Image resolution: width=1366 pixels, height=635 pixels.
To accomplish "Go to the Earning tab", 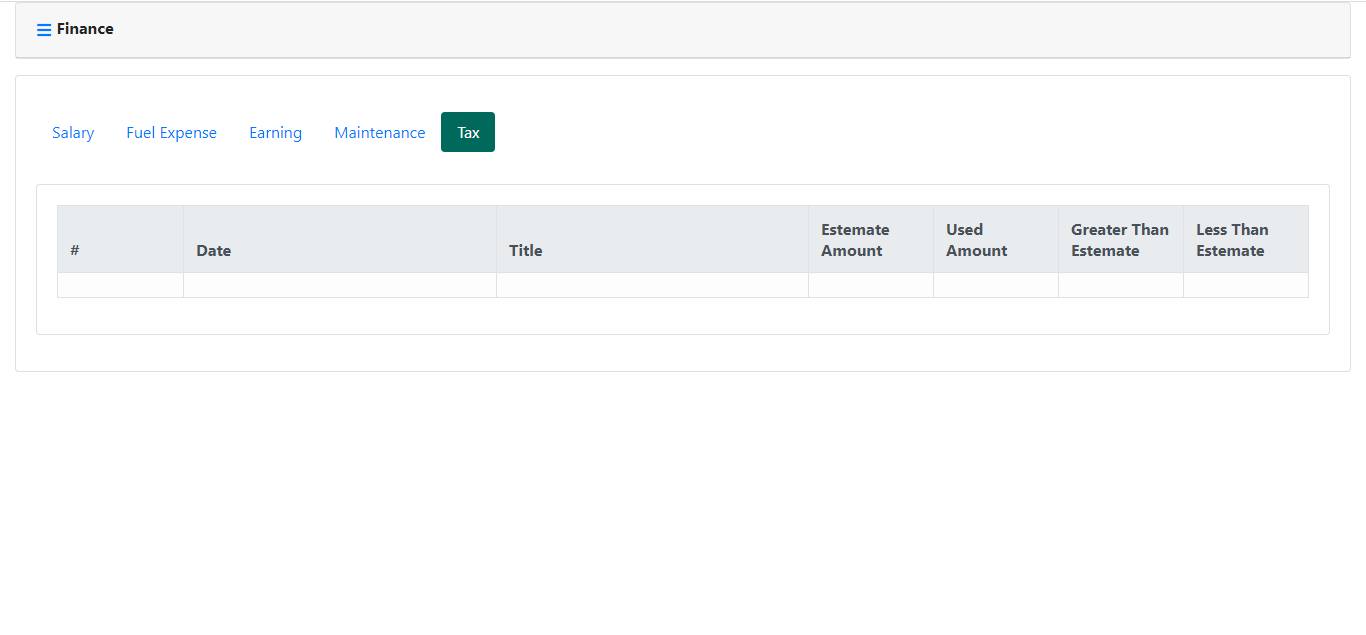I will pyautogui.click(x=275, y=132).
